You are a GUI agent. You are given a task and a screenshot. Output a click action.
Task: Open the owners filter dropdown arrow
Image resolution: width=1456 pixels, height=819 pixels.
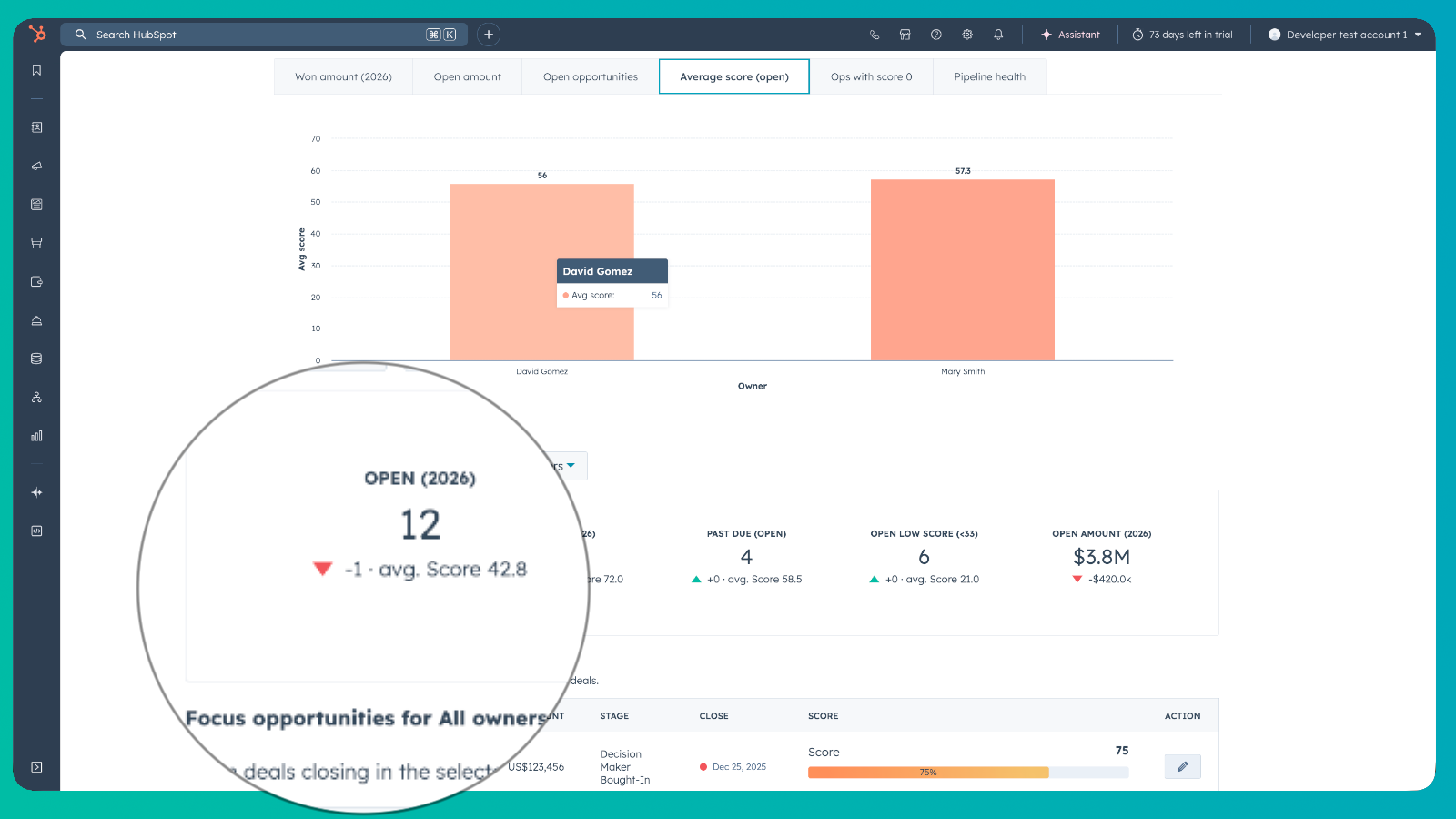coord(571,466)
